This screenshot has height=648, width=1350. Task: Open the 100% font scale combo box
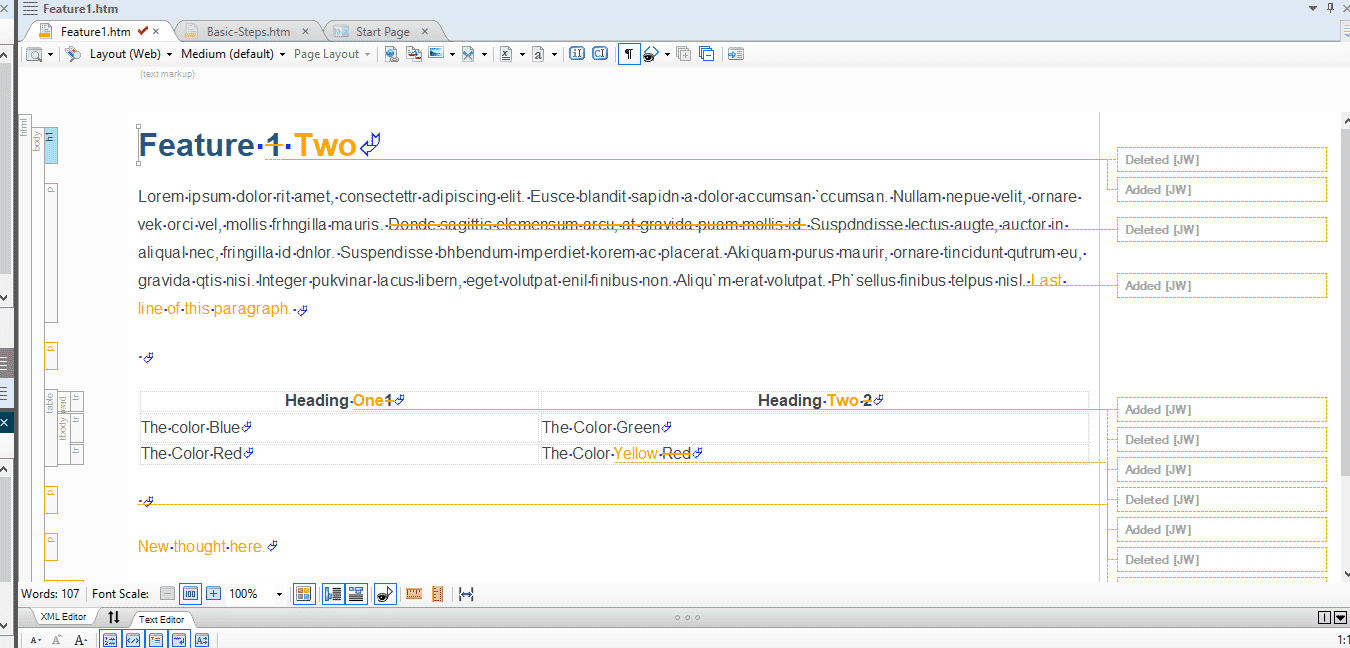pos(256,594)
